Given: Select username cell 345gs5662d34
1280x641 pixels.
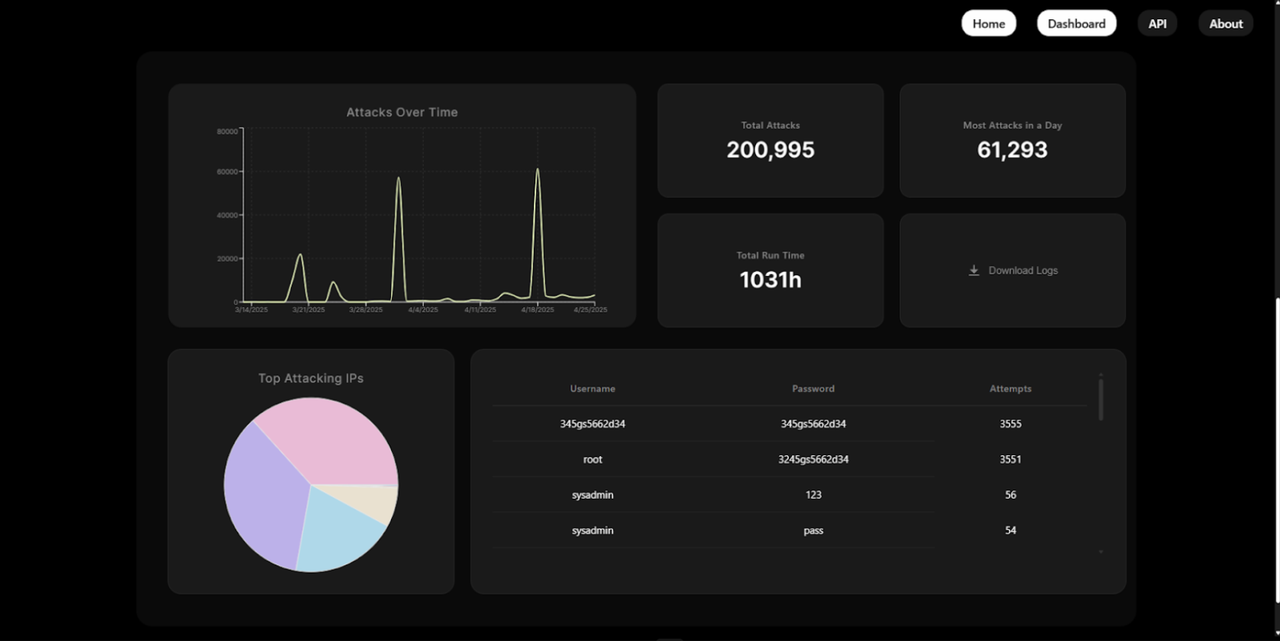Looking at the screenshot, I should (x=593, y=424).
